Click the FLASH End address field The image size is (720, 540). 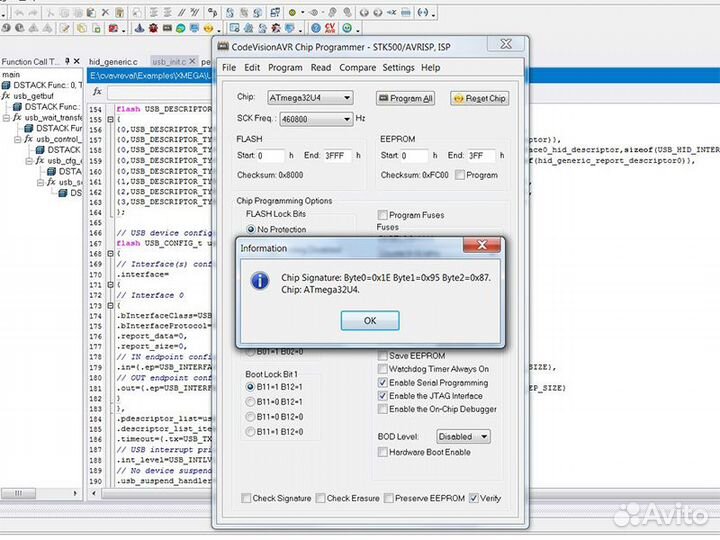(x=337, y=156)
